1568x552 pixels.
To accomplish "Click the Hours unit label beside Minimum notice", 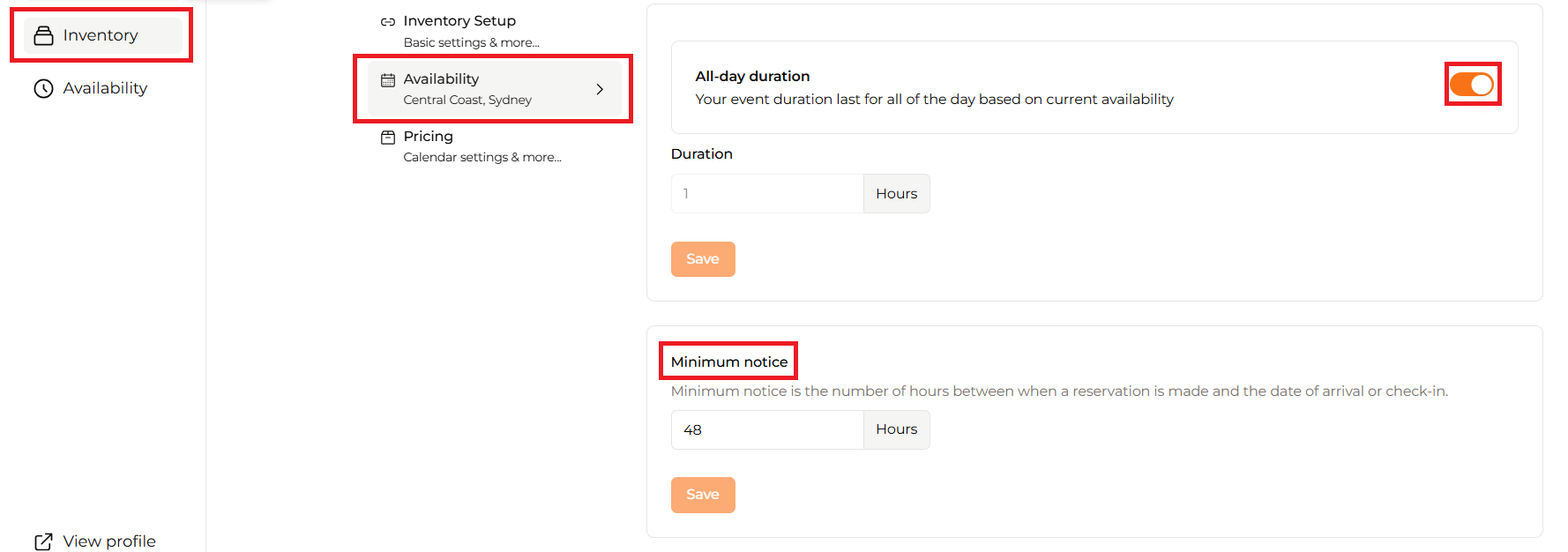I will [896, 429].
